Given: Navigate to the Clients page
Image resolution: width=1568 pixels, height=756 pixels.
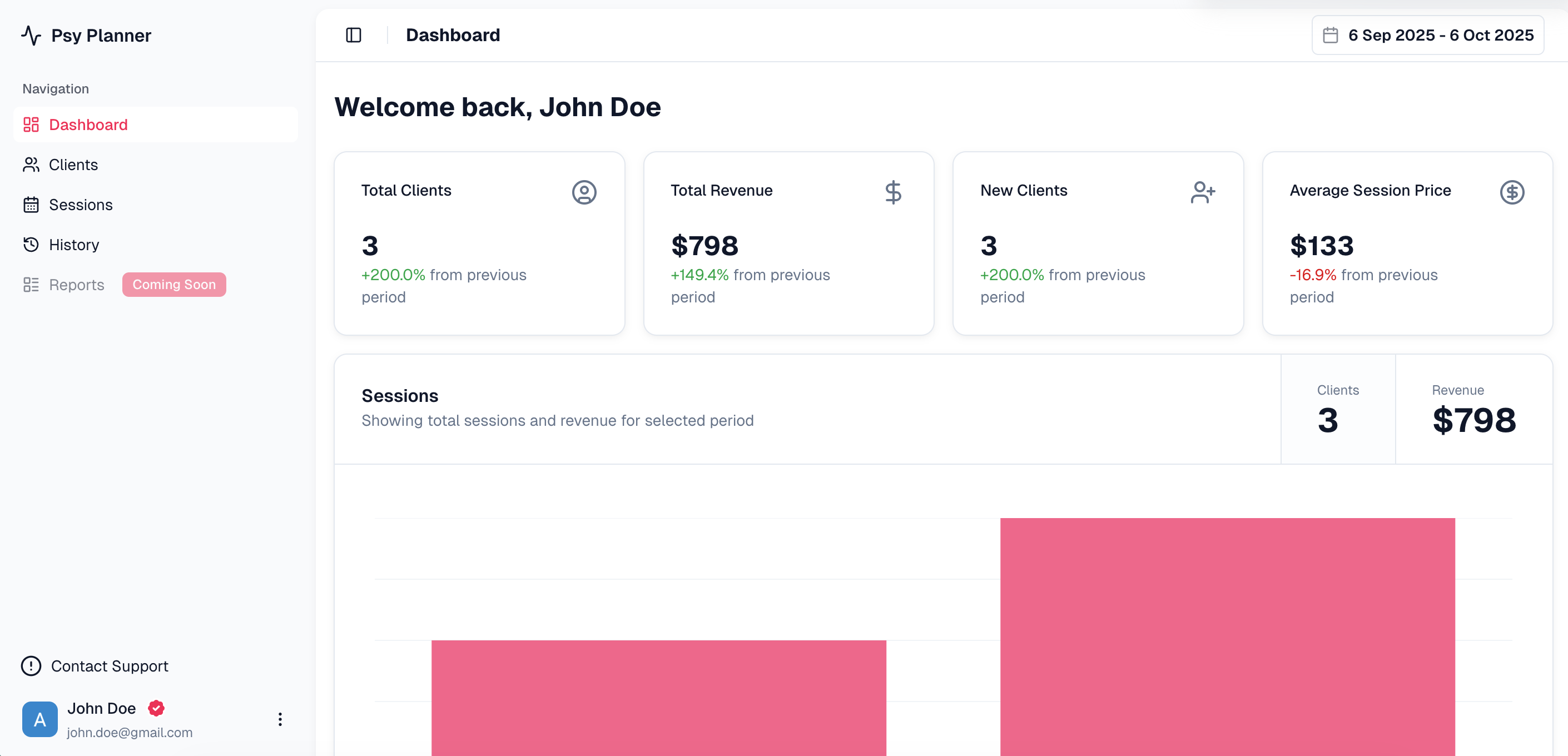Looking at the screenshot, I should pos(73,165).
